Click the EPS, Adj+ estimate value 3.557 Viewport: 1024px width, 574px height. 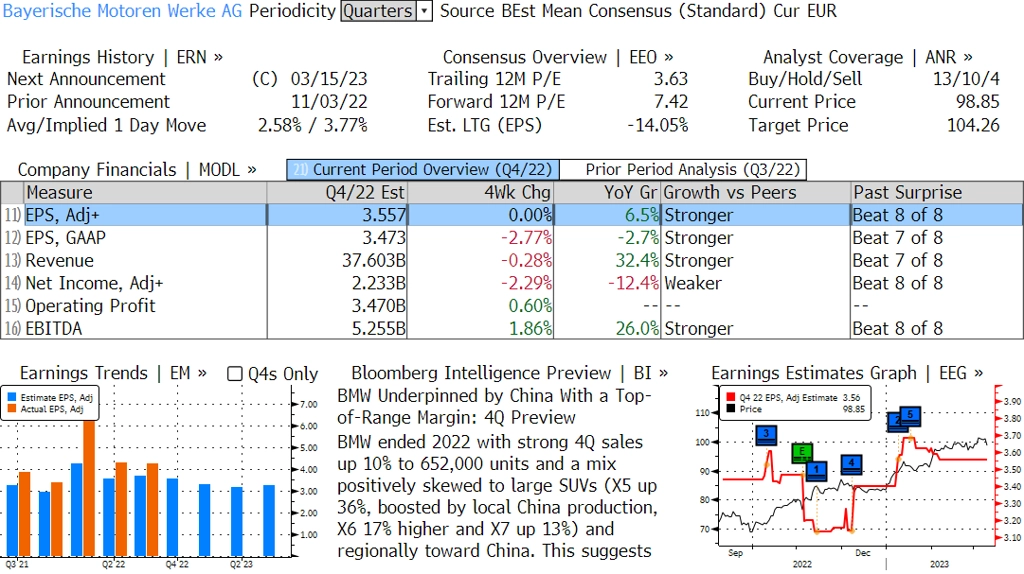point(384,215)
